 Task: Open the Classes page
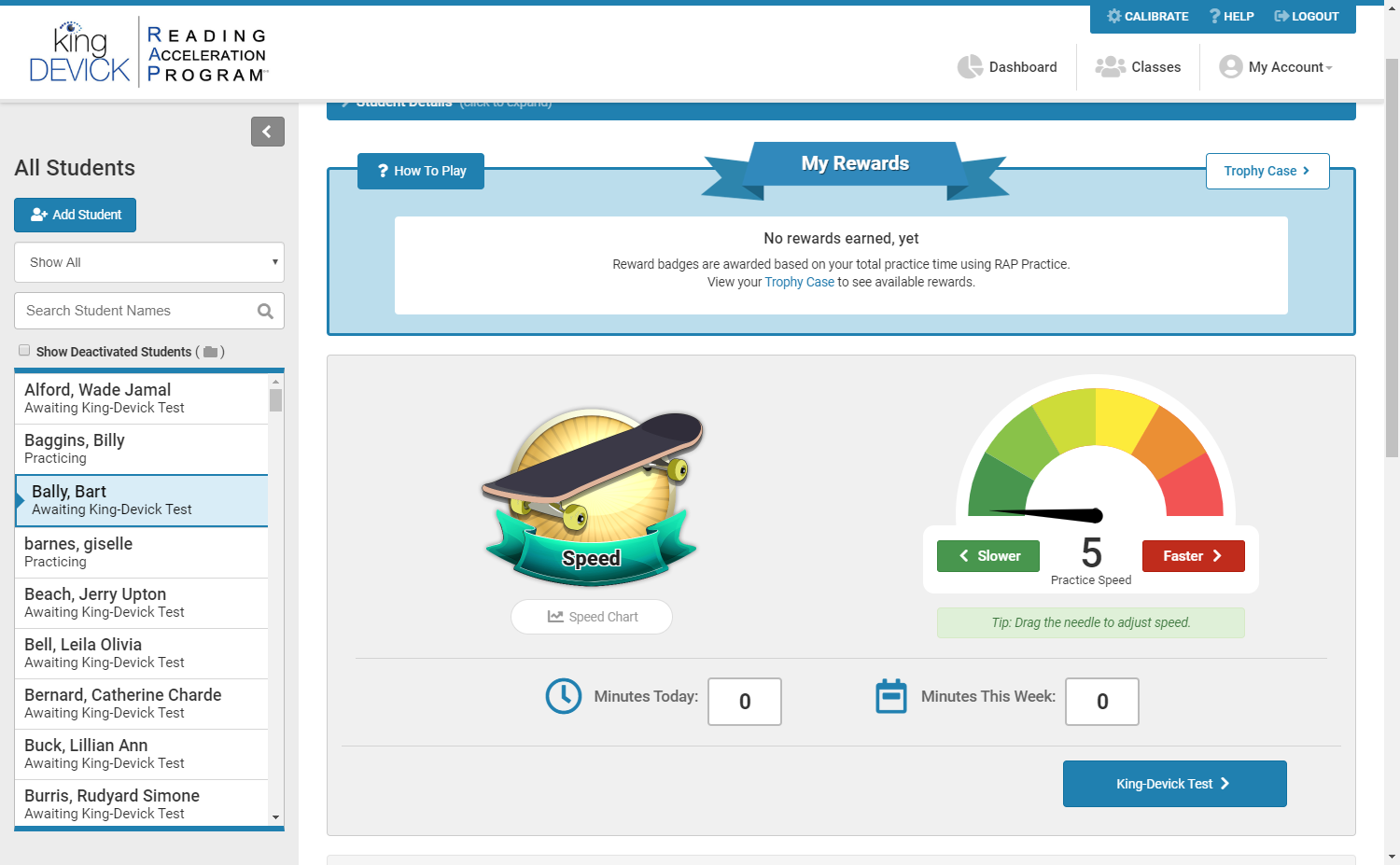[1139, 67]
